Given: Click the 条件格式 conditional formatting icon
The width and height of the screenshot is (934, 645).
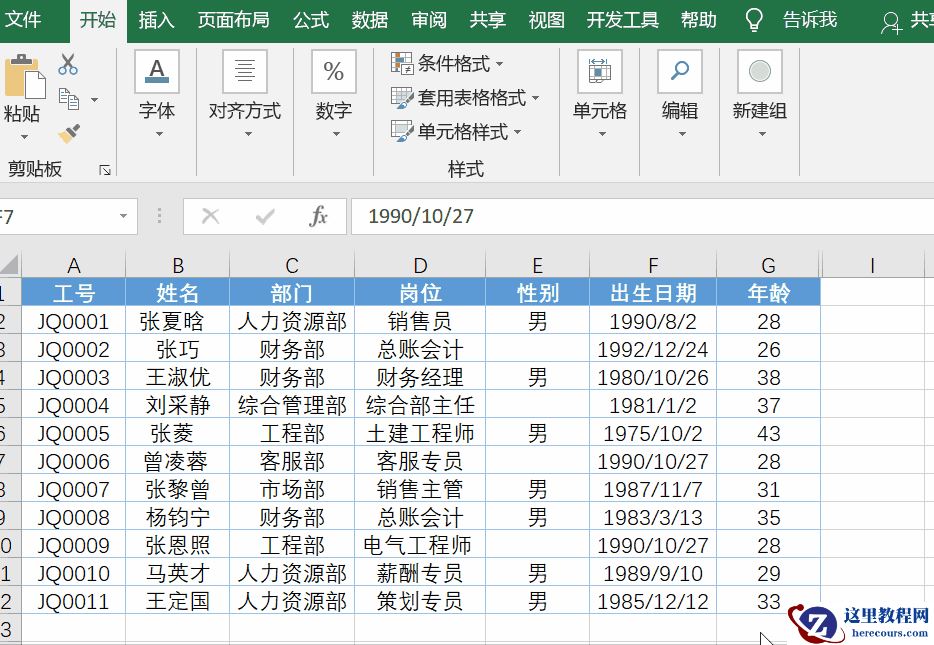Looking at the screenshot, I should tap(402, 63).
